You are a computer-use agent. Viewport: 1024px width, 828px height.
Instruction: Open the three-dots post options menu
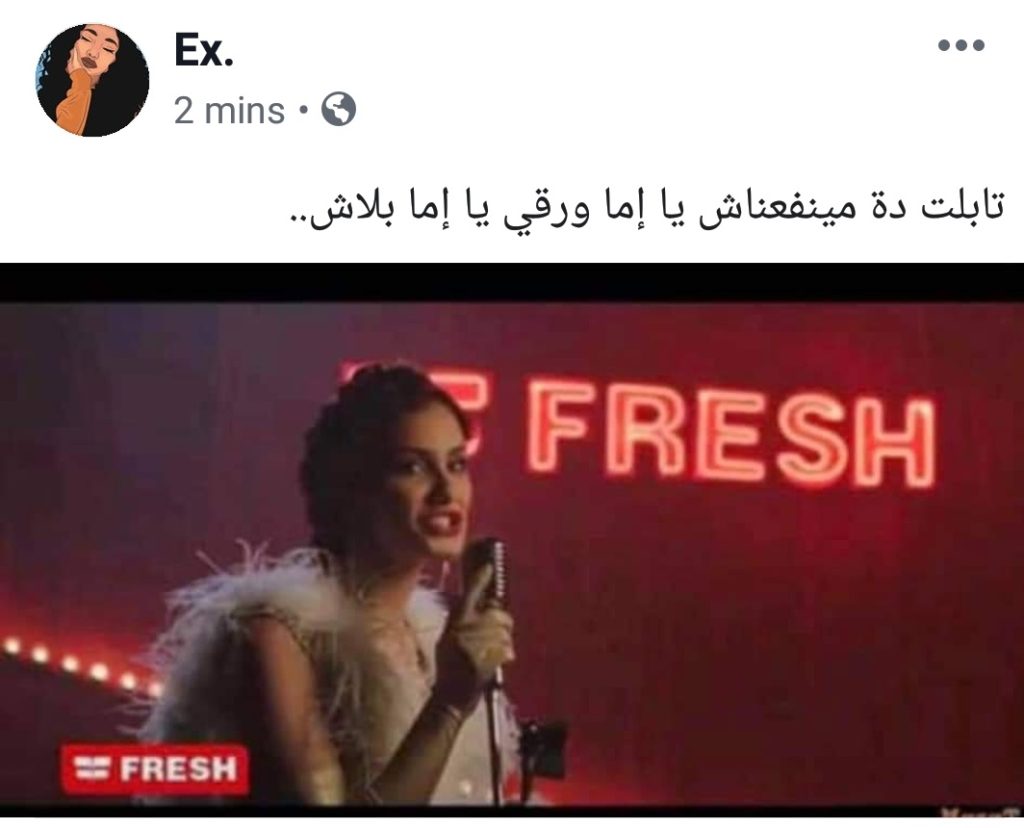961,46
